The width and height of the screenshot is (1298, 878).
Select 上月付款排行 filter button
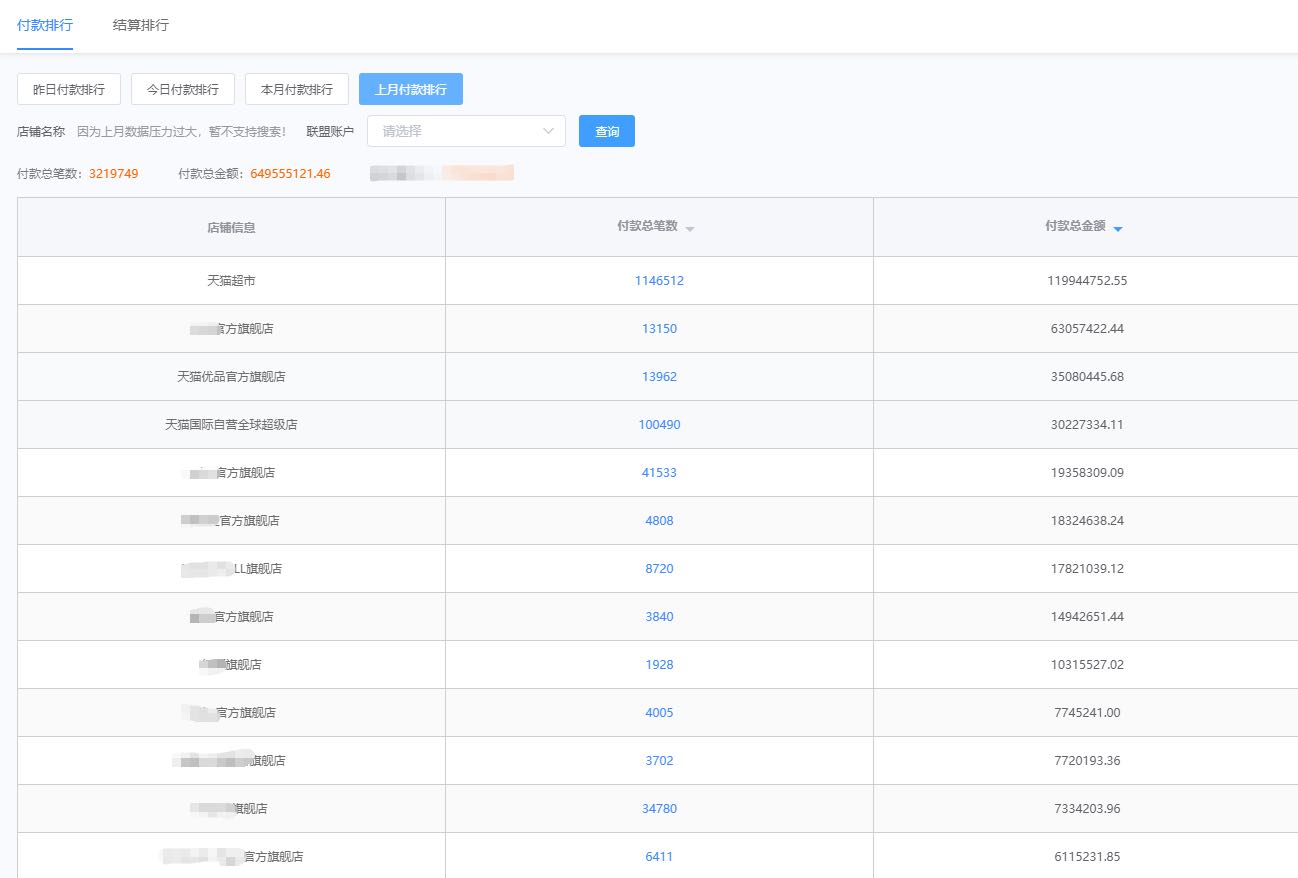(x=411, y=89)
